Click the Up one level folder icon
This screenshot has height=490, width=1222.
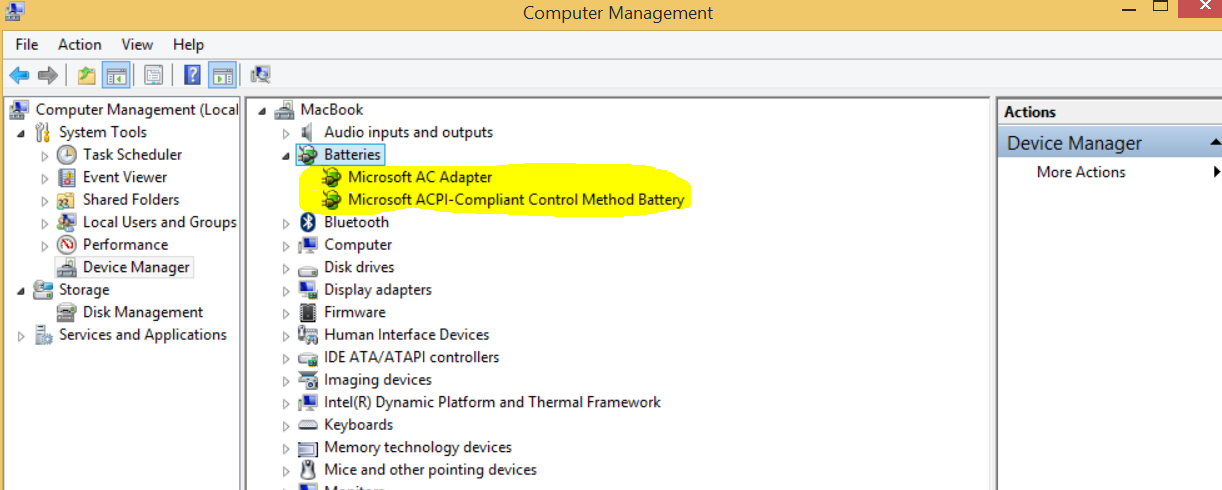(87, 75)
